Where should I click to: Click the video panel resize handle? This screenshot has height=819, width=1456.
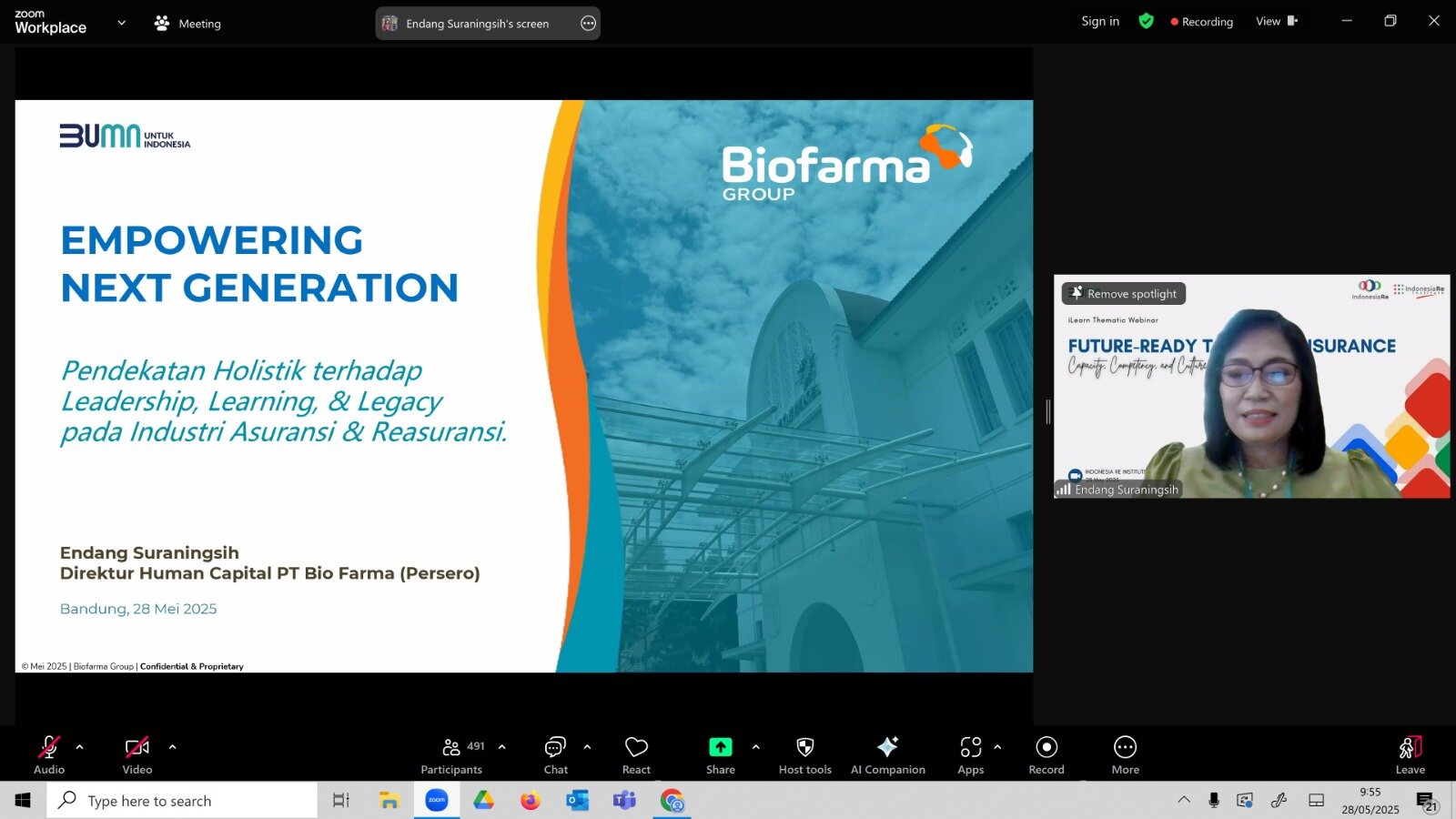[1047, 411]
